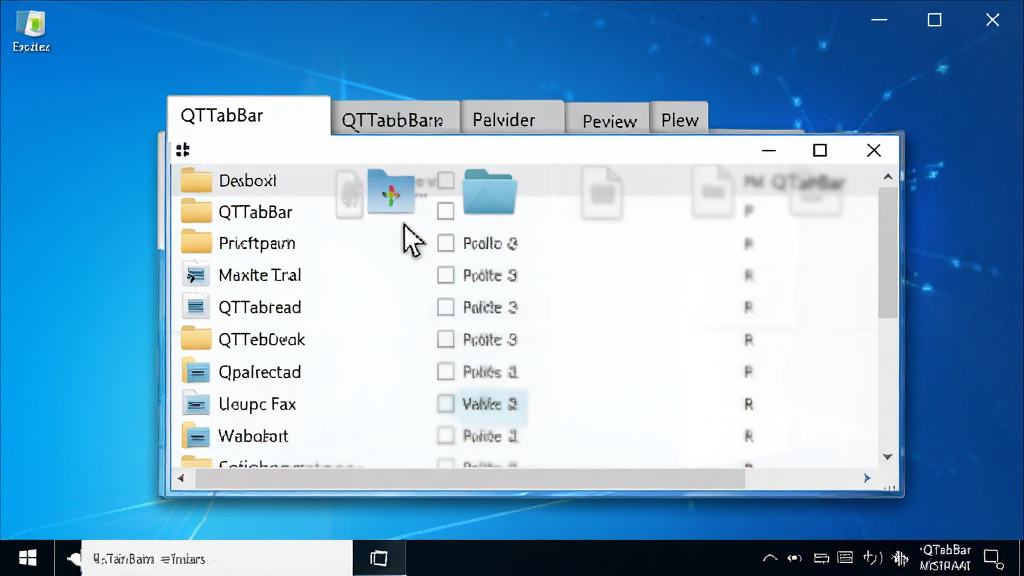
Task: Tick the checkbox in Qpalrectad row
Action: (445, 371)
